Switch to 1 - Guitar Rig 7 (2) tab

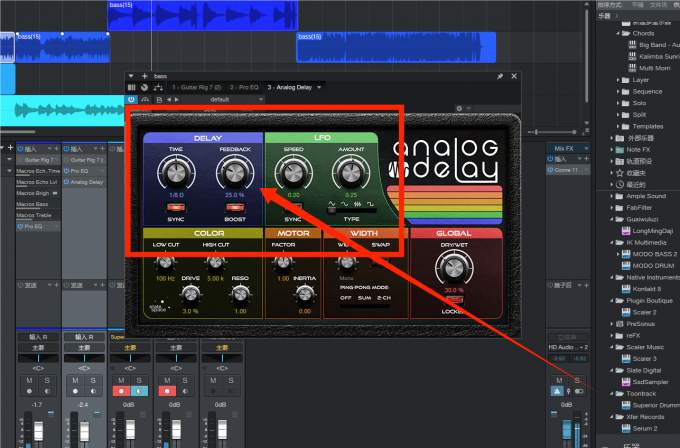click(x=196, y=88)
